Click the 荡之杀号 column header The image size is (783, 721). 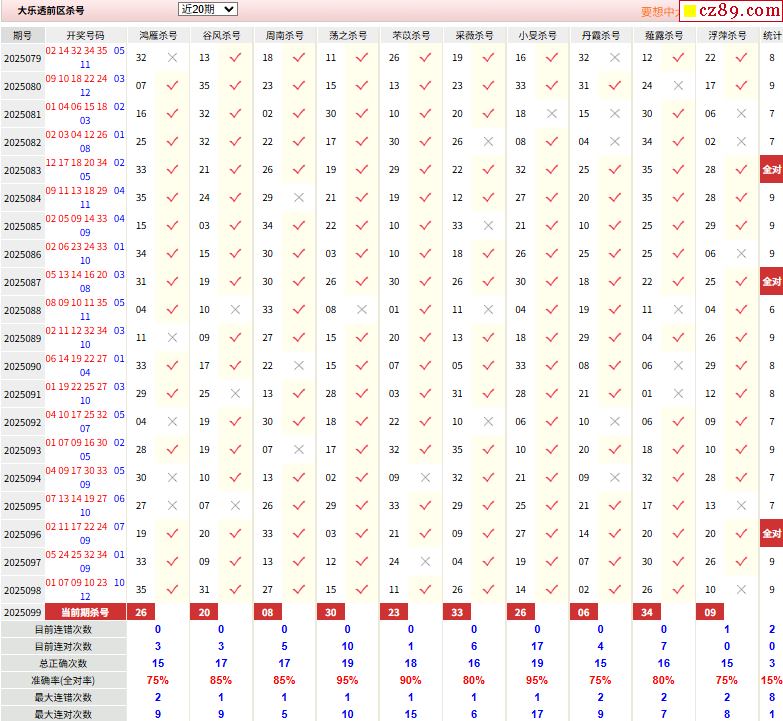[348, 35]
